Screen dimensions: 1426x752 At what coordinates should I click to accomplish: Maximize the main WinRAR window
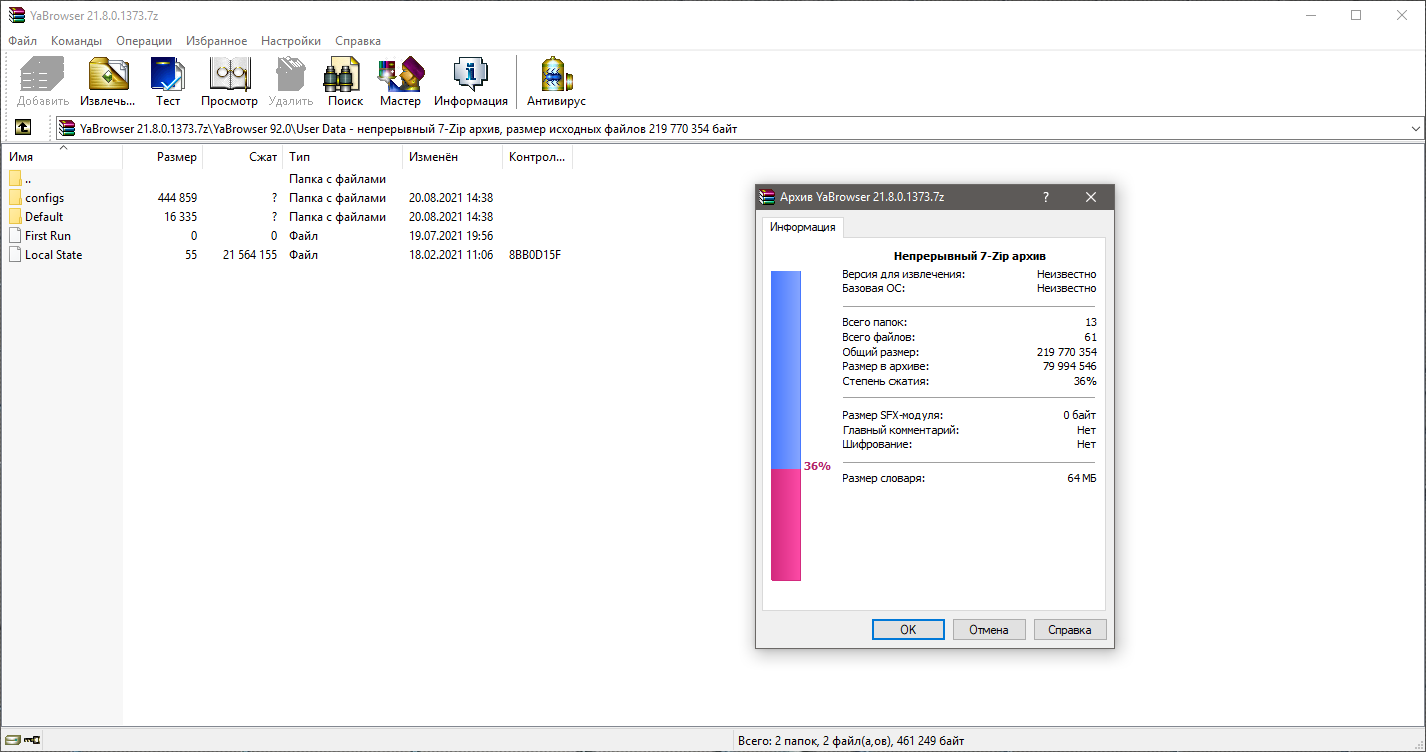point(1356,15)
